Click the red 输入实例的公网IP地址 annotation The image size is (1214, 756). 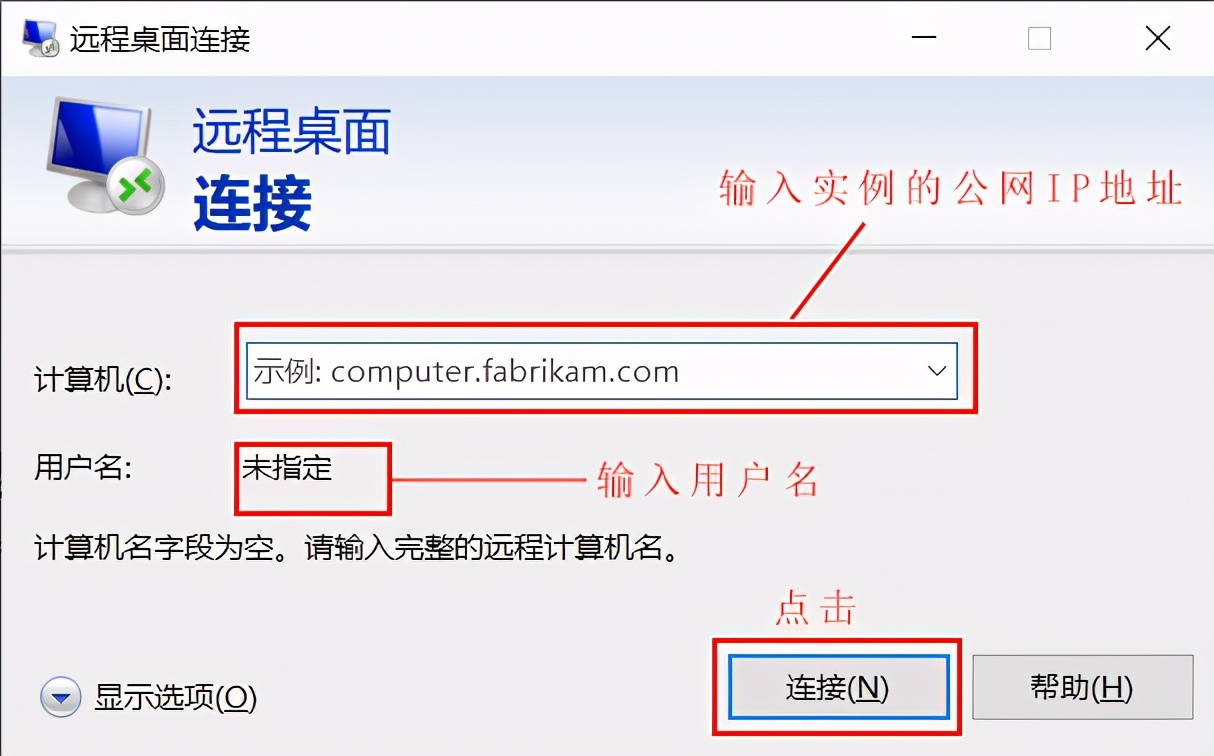pos(951,188)
